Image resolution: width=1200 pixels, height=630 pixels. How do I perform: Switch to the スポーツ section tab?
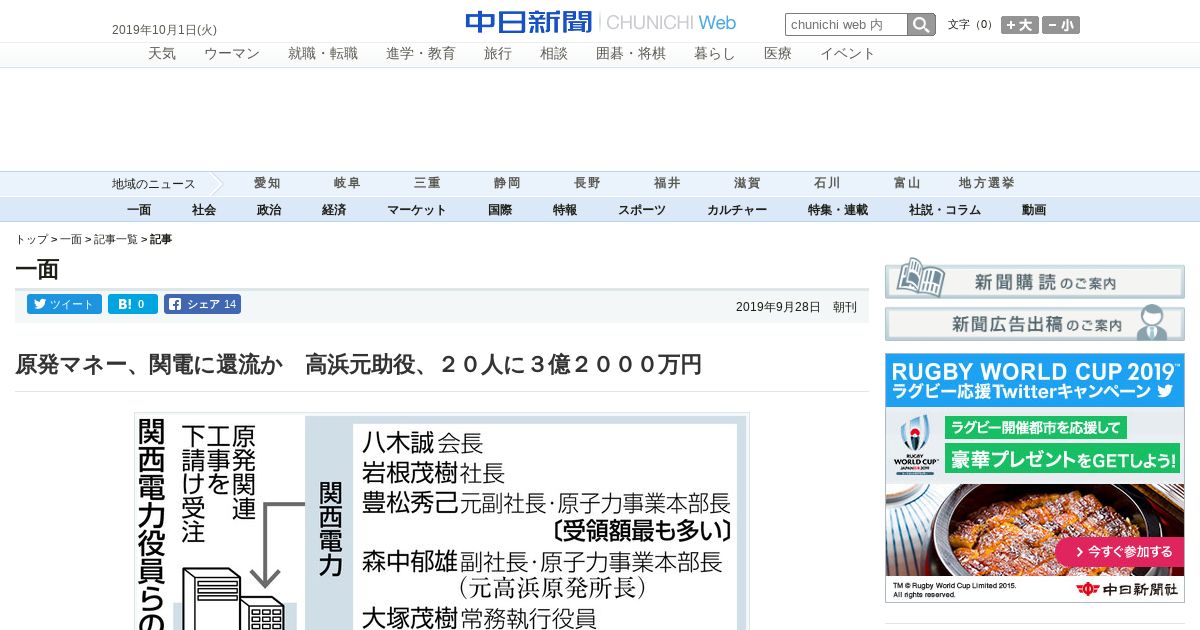tap(642, 210)
